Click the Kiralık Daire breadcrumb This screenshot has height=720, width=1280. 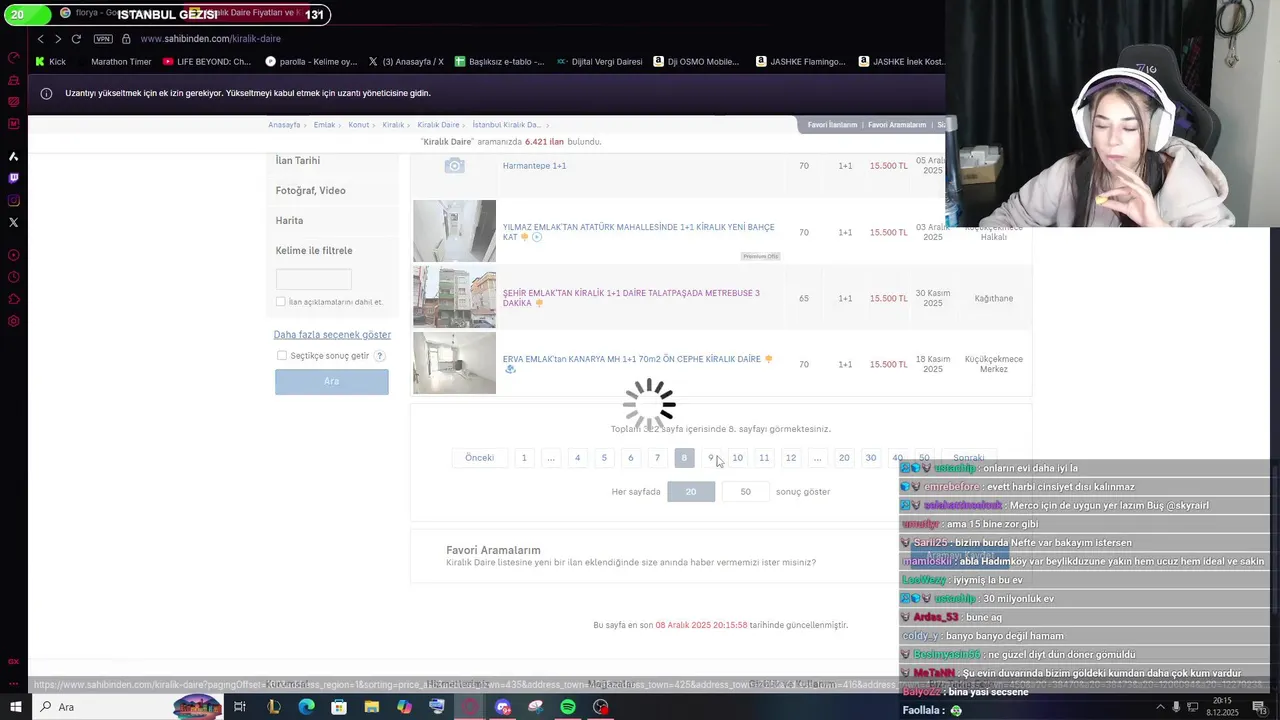click(438, 125)
